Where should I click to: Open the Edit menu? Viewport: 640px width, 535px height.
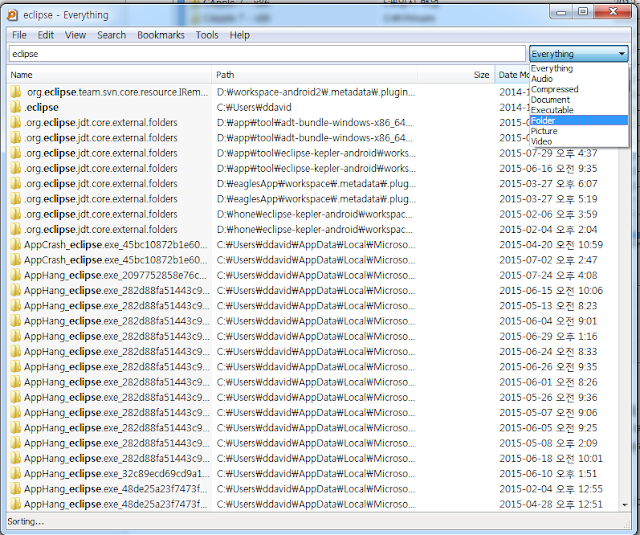(x=46, y=35)
